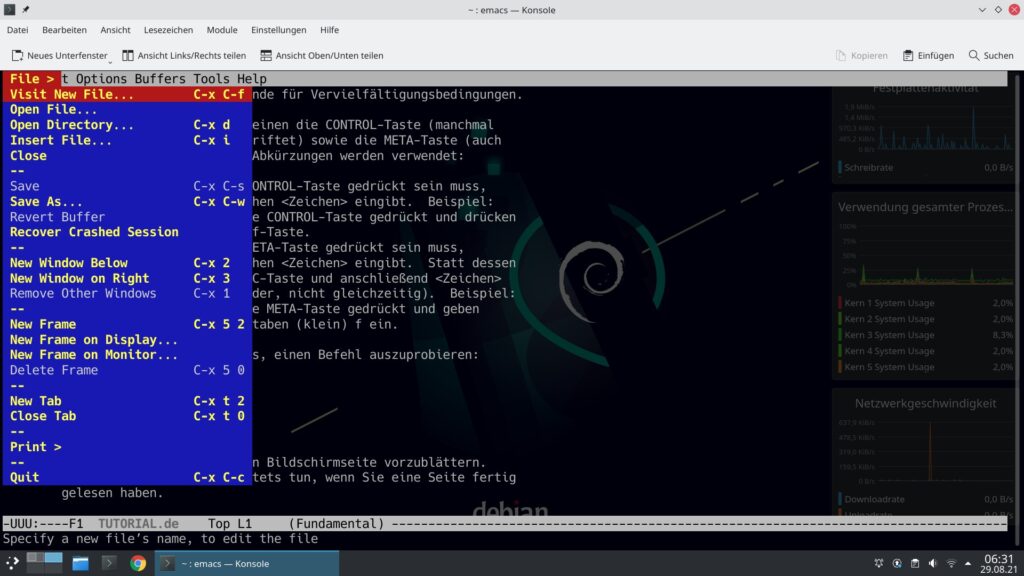Close the Konsole window
This screenshot has width=1024, height=576.
1014,10
